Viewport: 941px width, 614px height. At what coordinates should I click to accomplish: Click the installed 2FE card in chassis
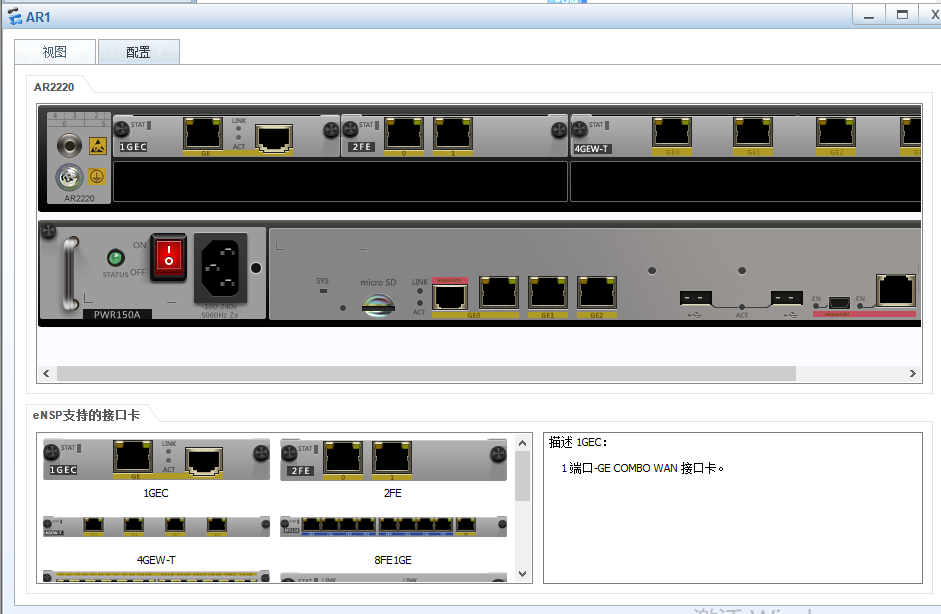[x=454, y=136]
